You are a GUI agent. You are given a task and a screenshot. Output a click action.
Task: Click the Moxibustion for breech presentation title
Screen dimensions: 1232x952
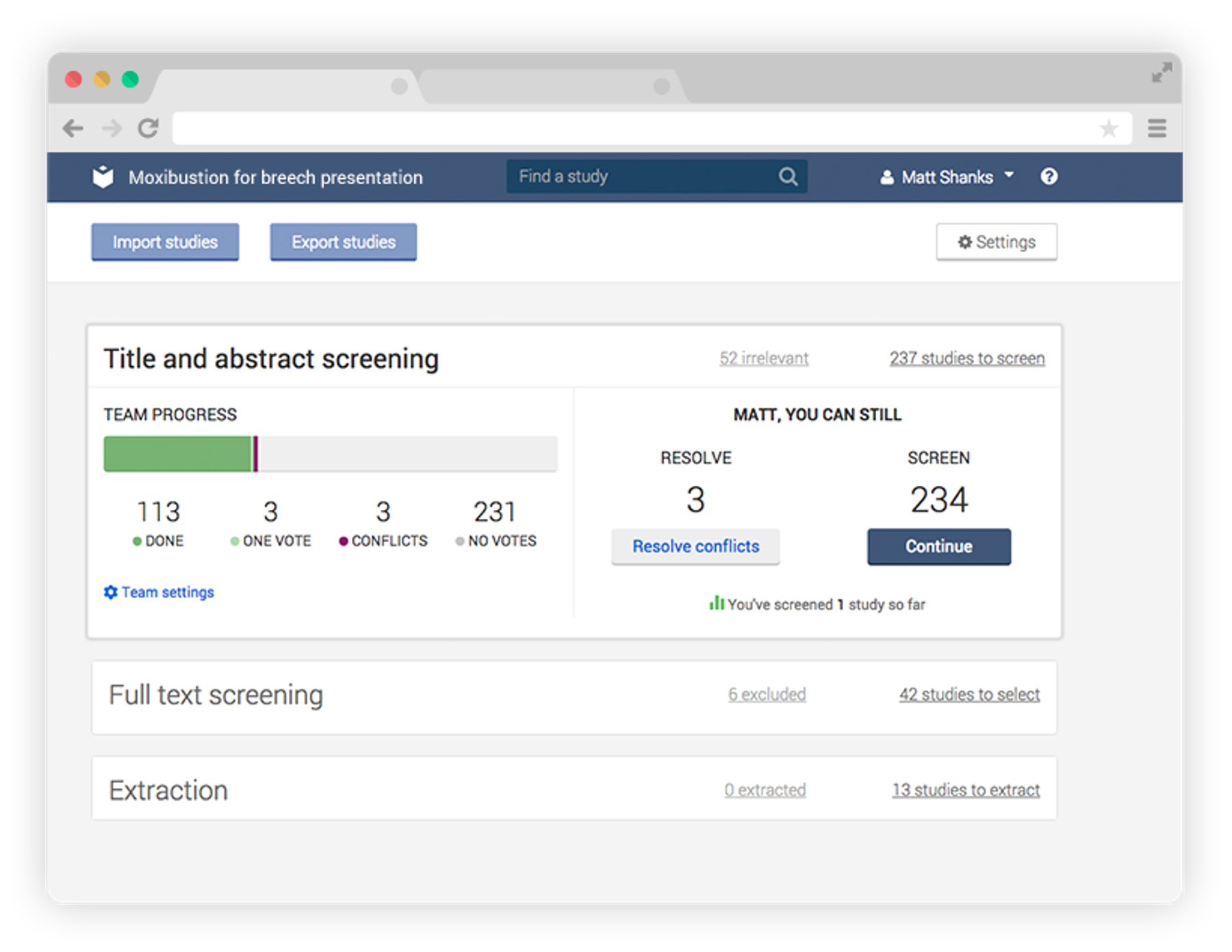pos(276,177)
